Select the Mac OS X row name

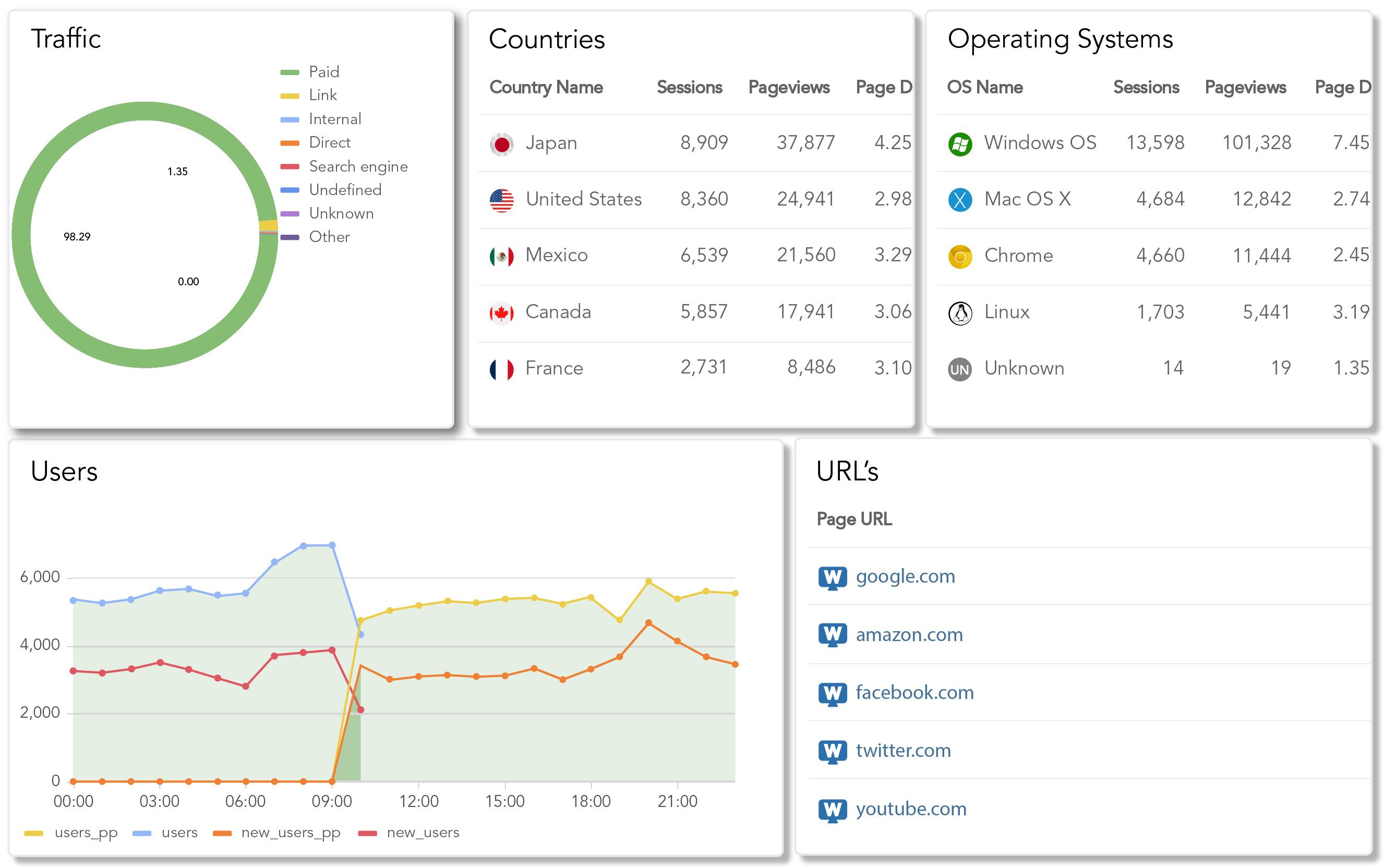coord(1028,199)
